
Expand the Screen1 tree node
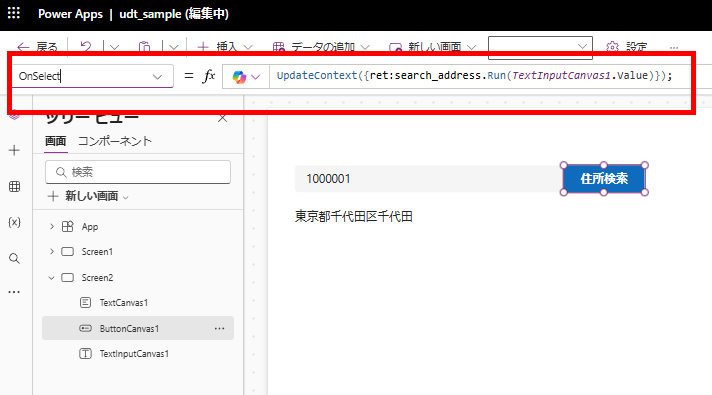[52, 252]
